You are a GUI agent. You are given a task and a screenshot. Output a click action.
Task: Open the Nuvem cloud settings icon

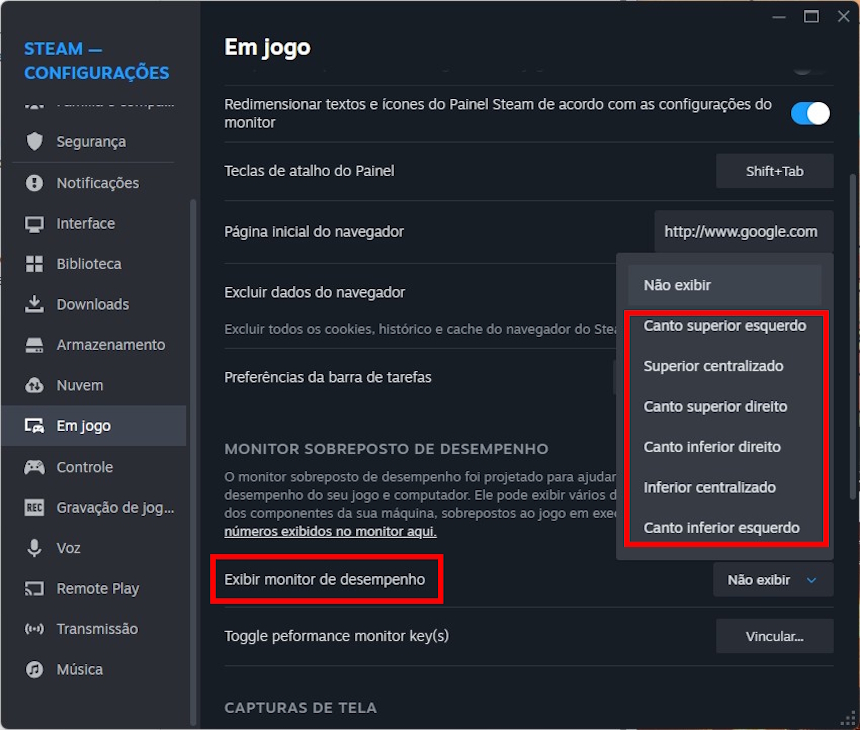click(36, 385)
